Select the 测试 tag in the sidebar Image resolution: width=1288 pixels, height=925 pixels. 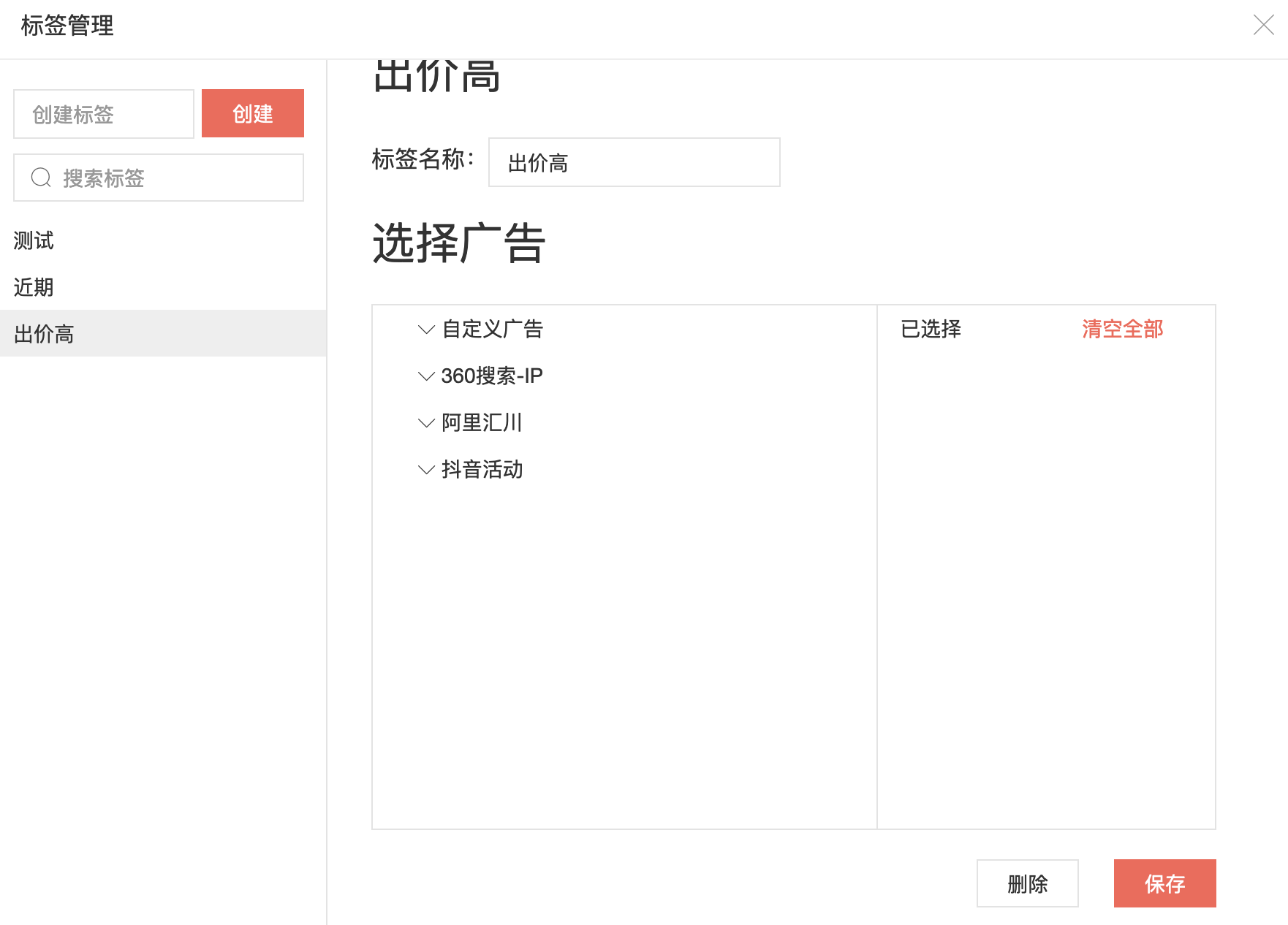click(x=34, y=240)
